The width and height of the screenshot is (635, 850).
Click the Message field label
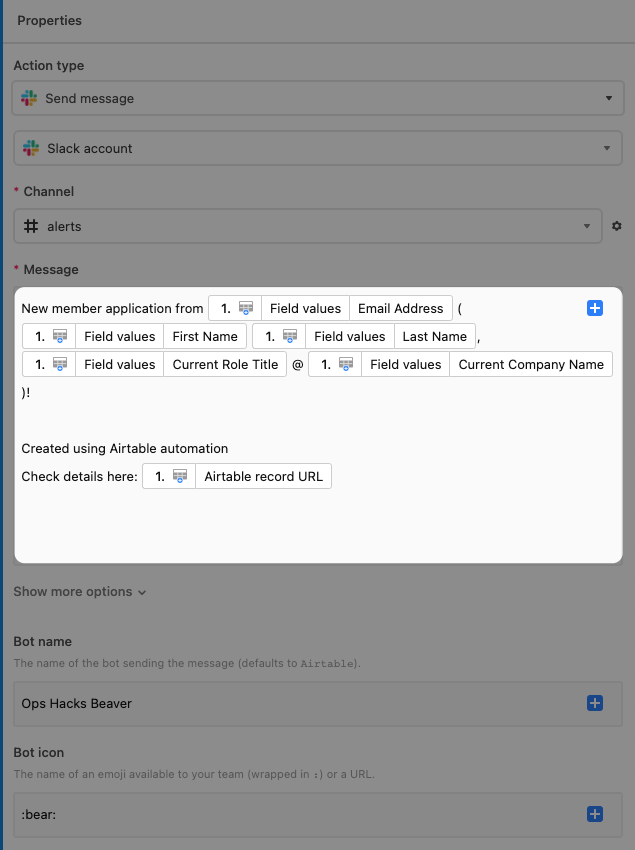tap(51, 269)
